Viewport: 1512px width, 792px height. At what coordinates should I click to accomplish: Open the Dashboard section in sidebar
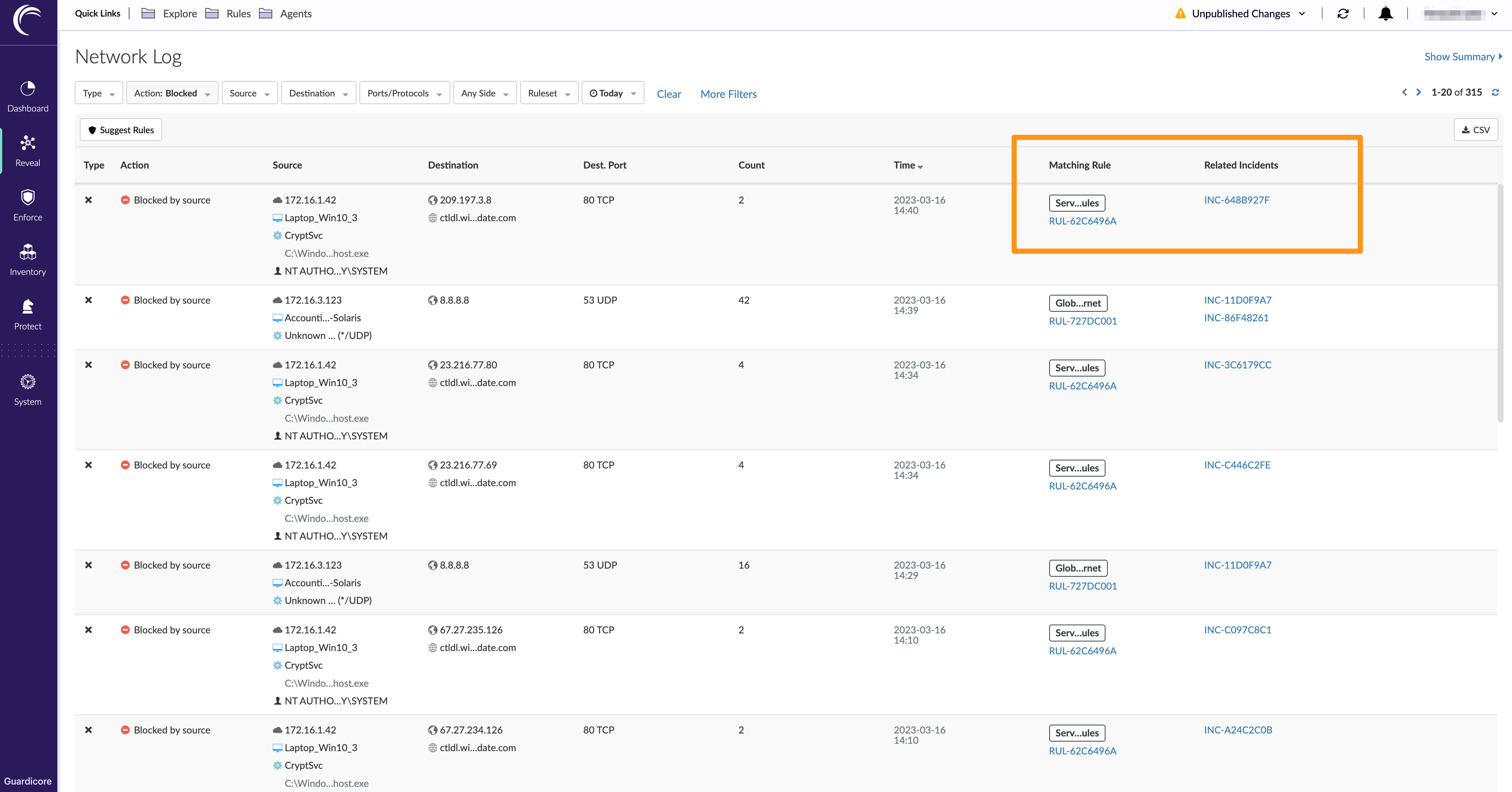click(x=28, y=97)
